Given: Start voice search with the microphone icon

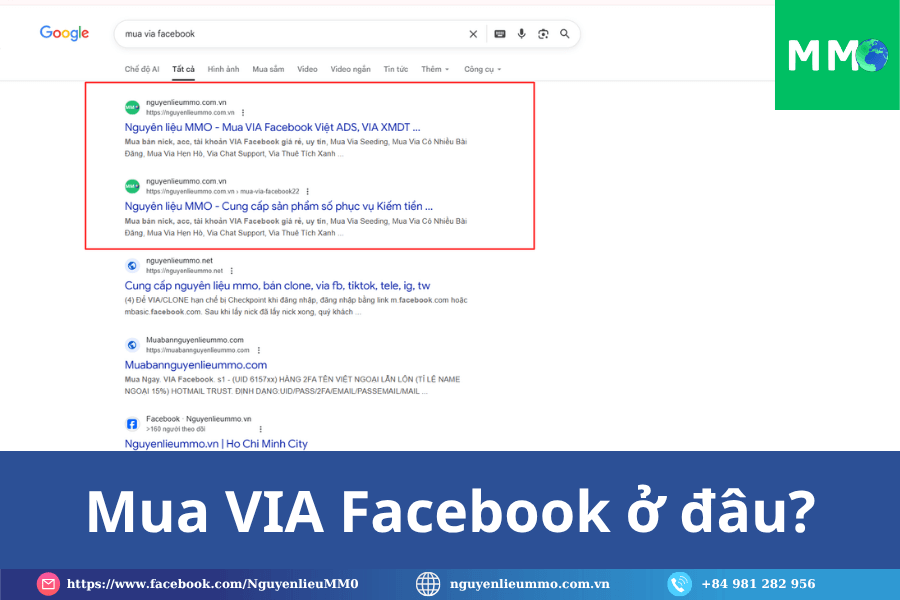Looking at the screenshot, I should coord(521,34).
